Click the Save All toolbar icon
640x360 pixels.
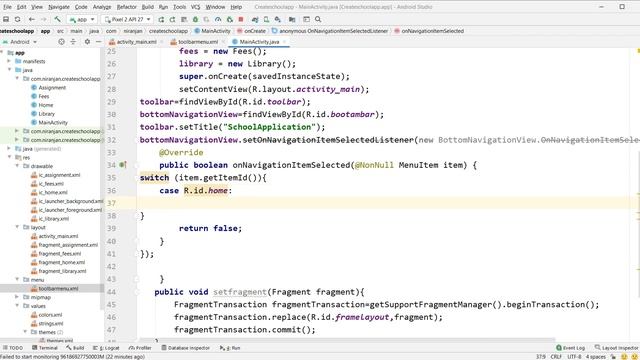(6, 19)
